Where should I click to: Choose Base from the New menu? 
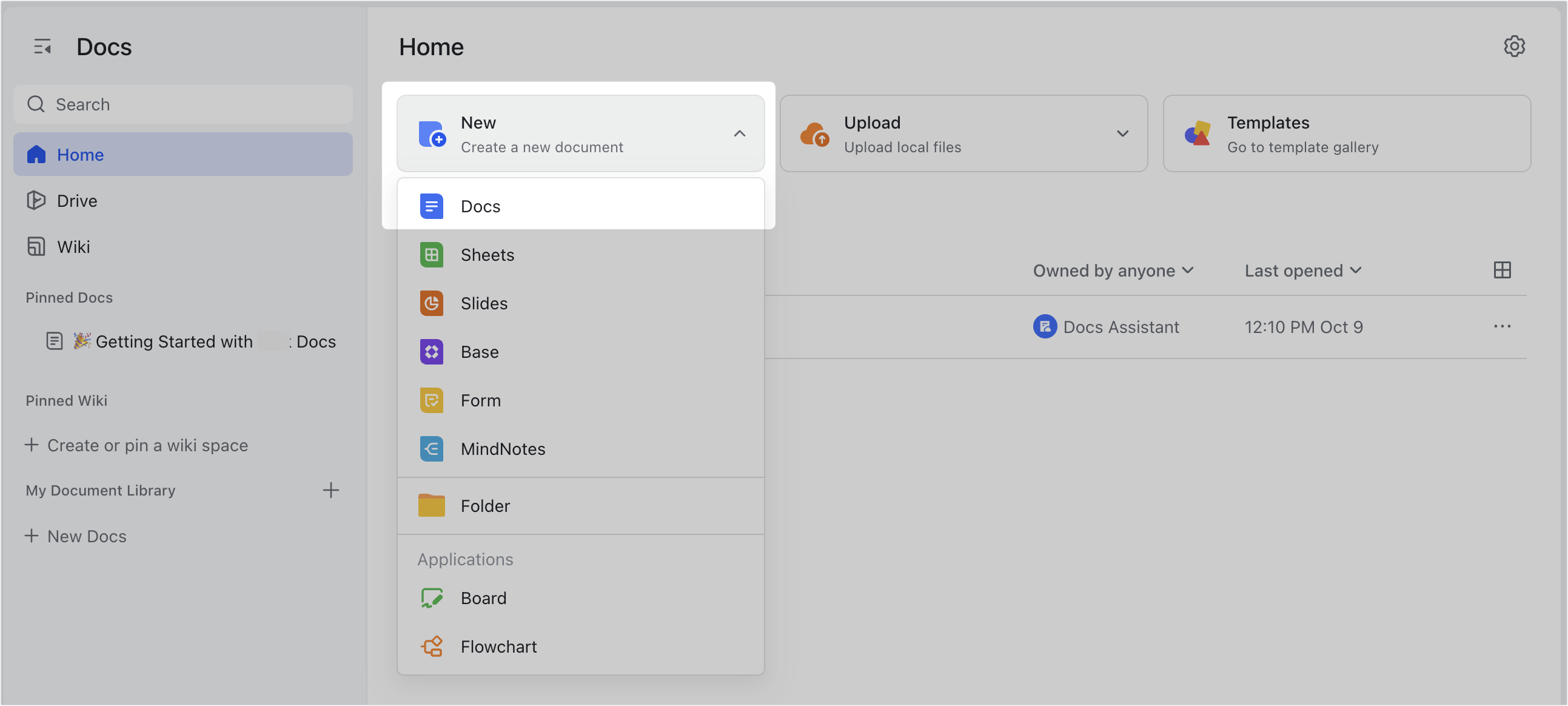[581, 352]
